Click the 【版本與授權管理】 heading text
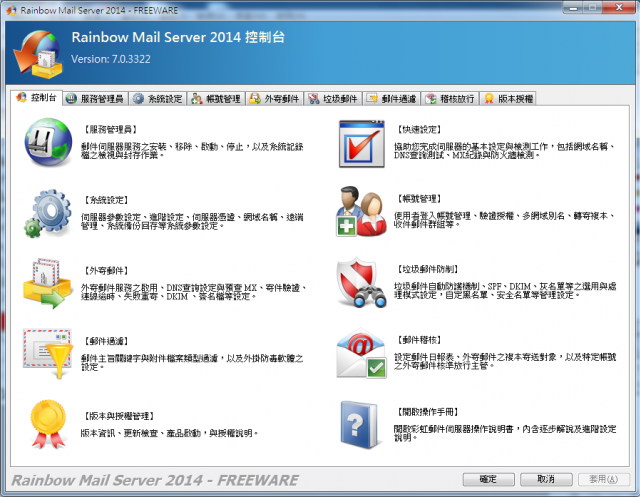The image size is (640, 497). [x=119, y=416]
